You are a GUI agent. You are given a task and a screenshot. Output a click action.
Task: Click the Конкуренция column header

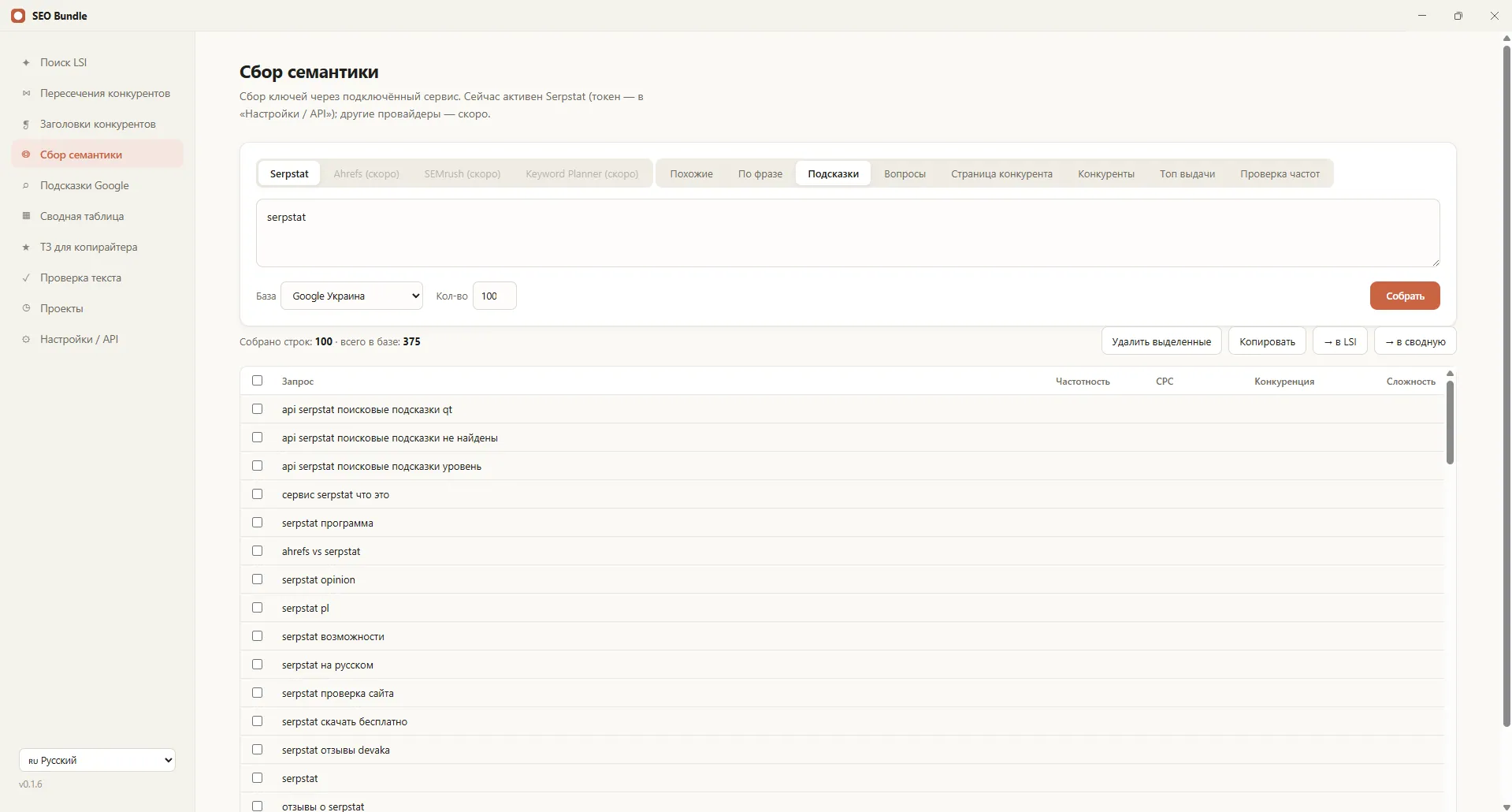tap(1284, 382)
